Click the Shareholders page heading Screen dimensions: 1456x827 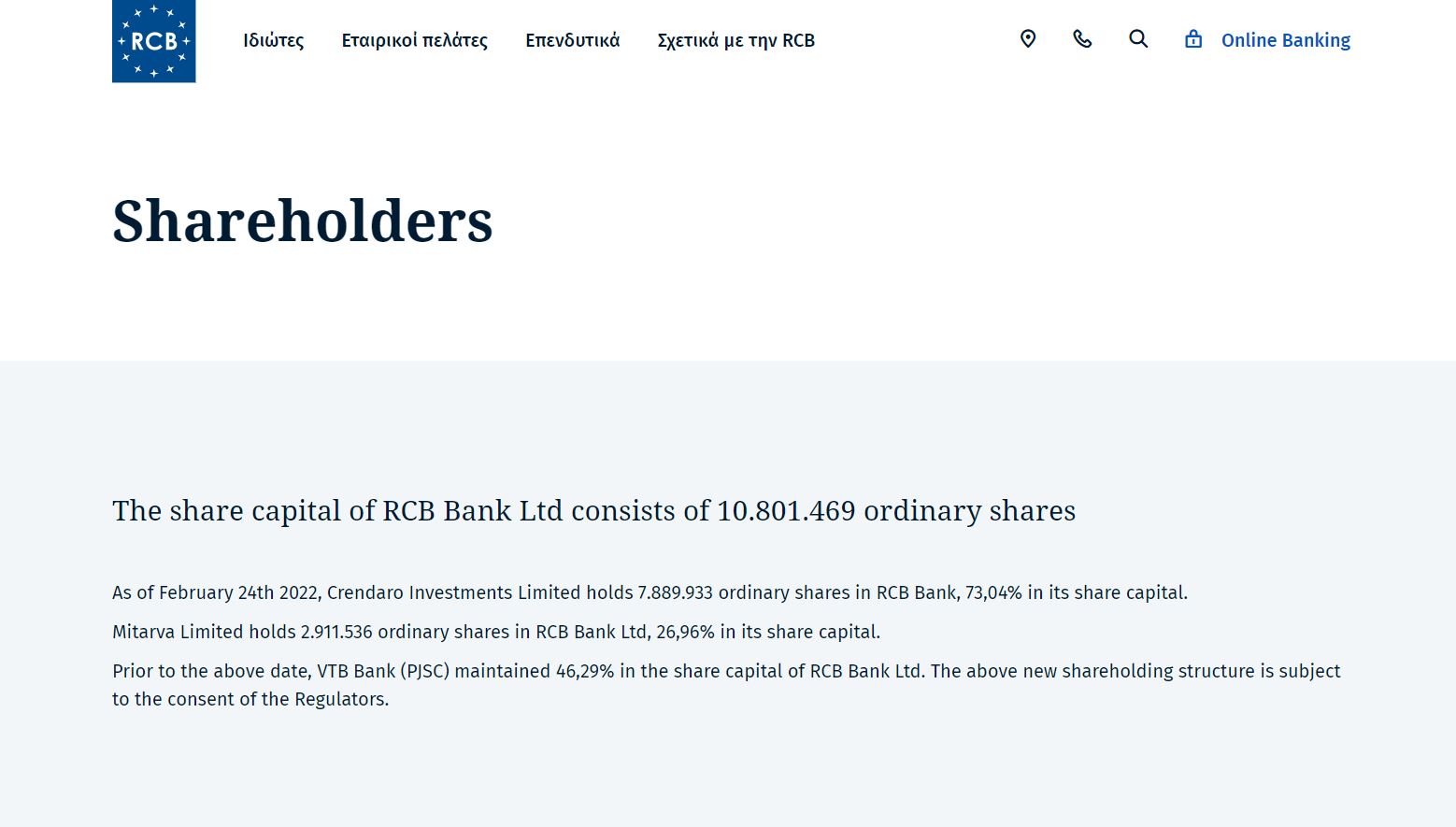pos(303,221)
